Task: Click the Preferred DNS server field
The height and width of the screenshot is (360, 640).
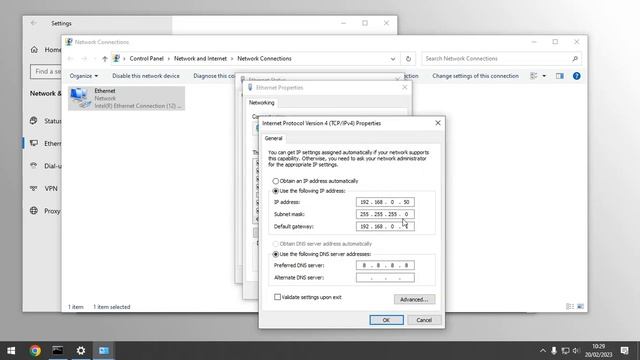Action: (385, 265)
